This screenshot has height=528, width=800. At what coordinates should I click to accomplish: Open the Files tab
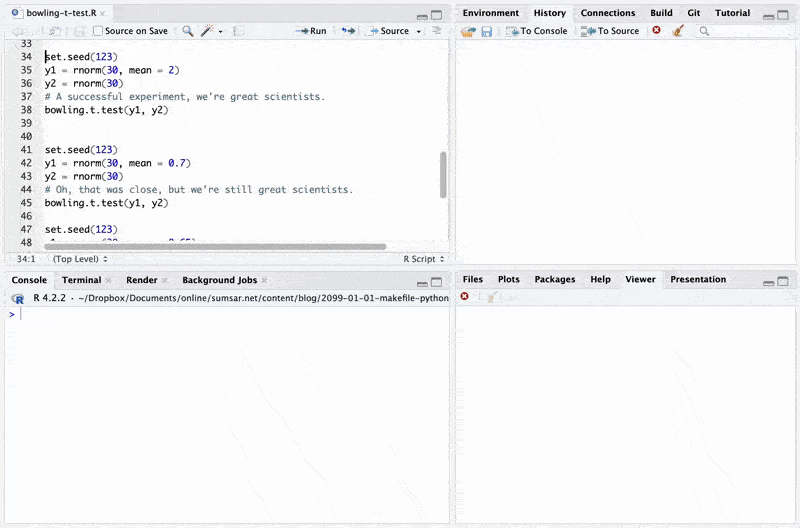[472, 280]
